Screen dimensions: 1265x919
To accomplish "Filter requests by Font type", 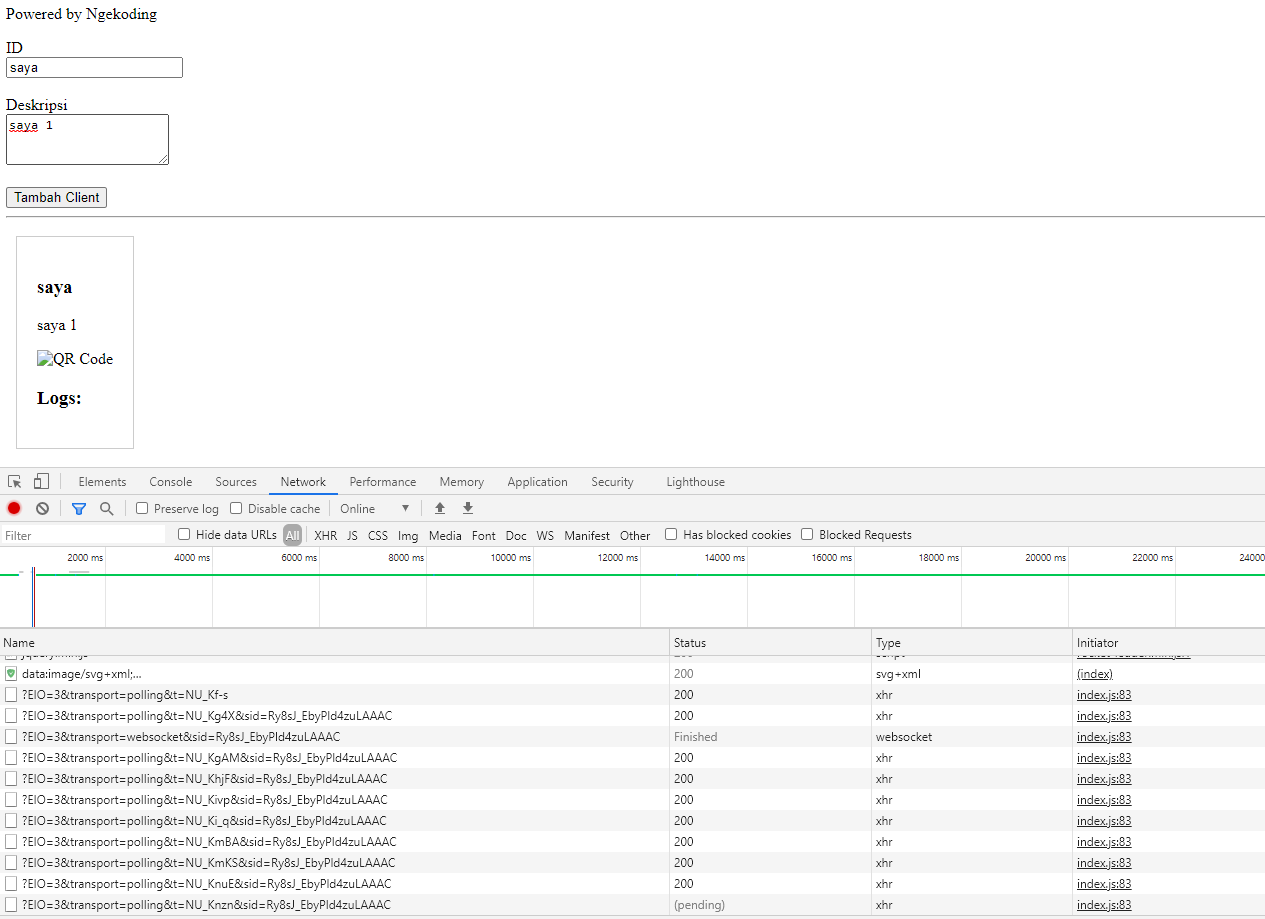I will point(484,535).
